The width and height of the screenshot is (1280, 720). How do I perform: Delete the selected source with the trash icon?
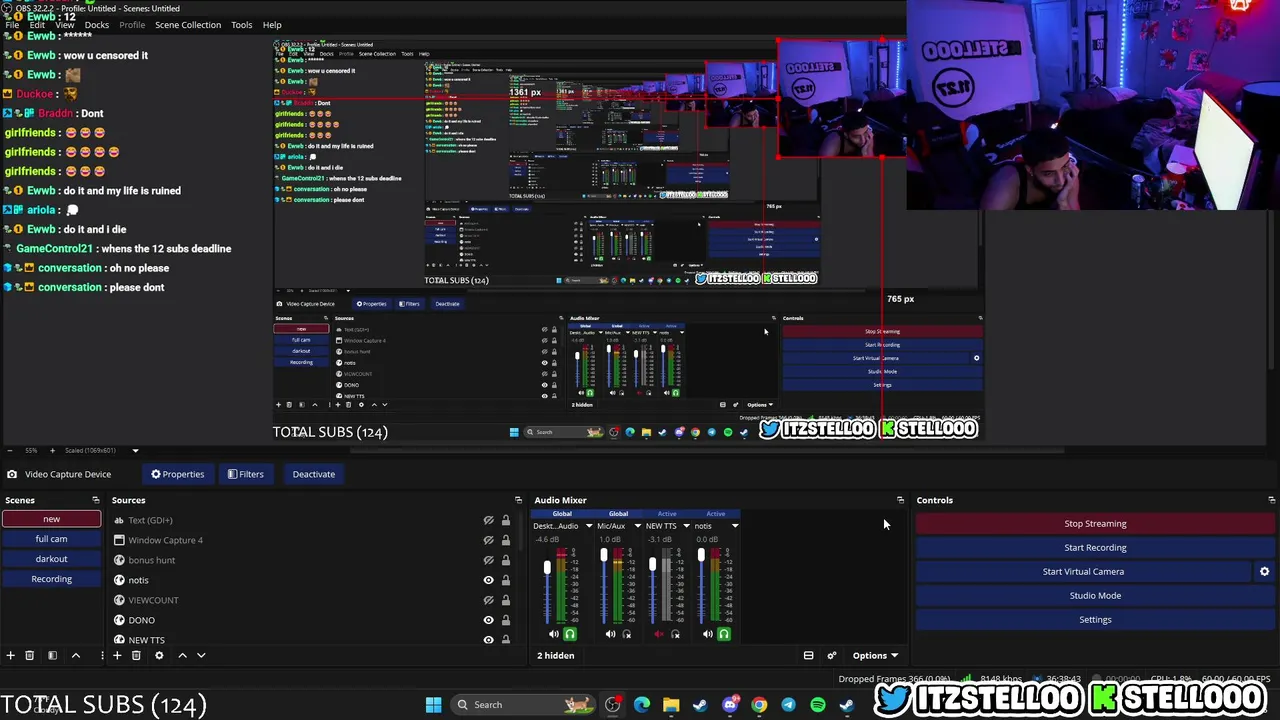(x=136, y=655)
